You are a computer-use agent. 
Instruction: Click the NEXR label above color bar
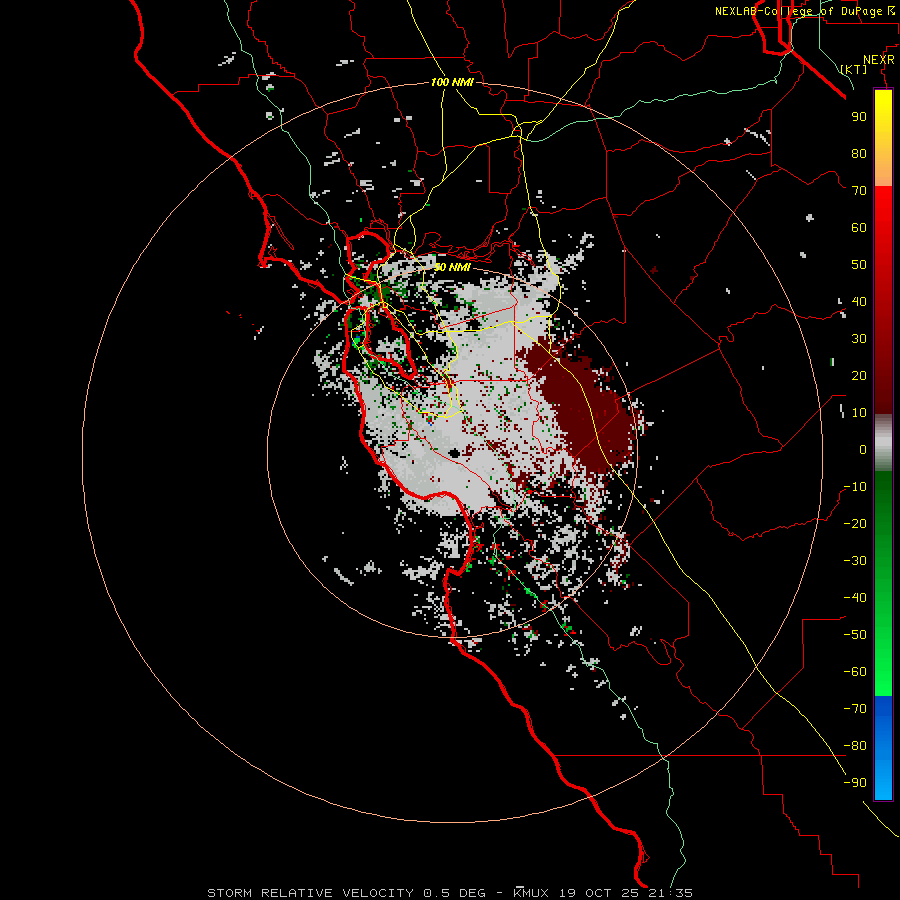click(879, 60)
